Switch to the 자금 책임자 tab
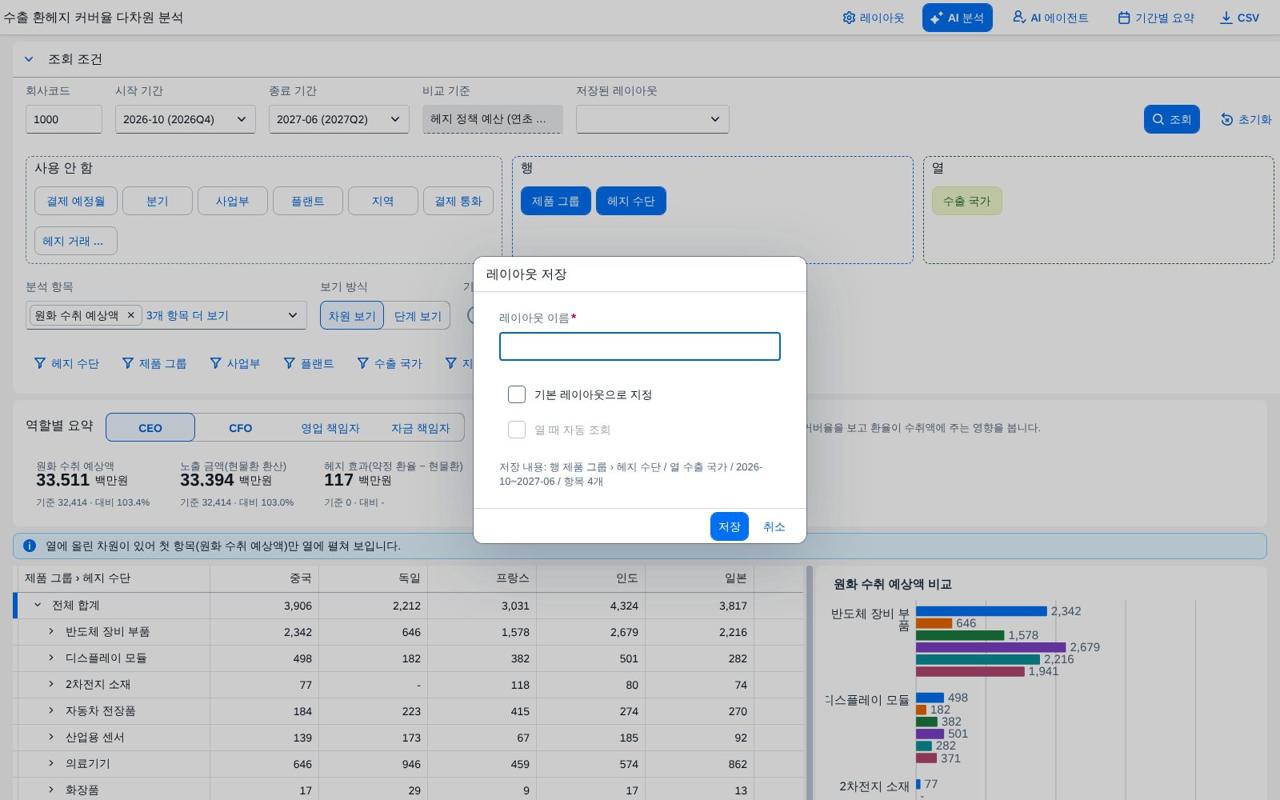 420,428
